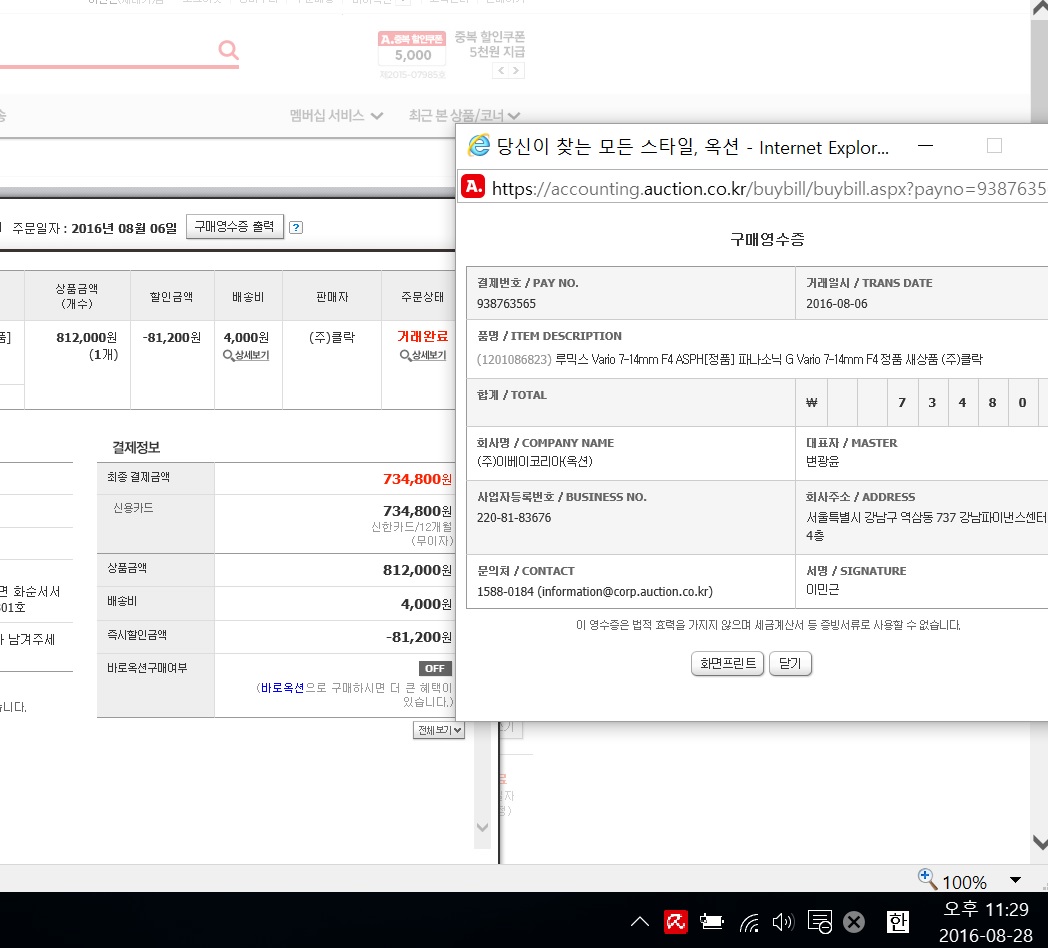Click the red Auction site icon in address bar
Viewport: 1048px width, 948px height.
point(473,187)
